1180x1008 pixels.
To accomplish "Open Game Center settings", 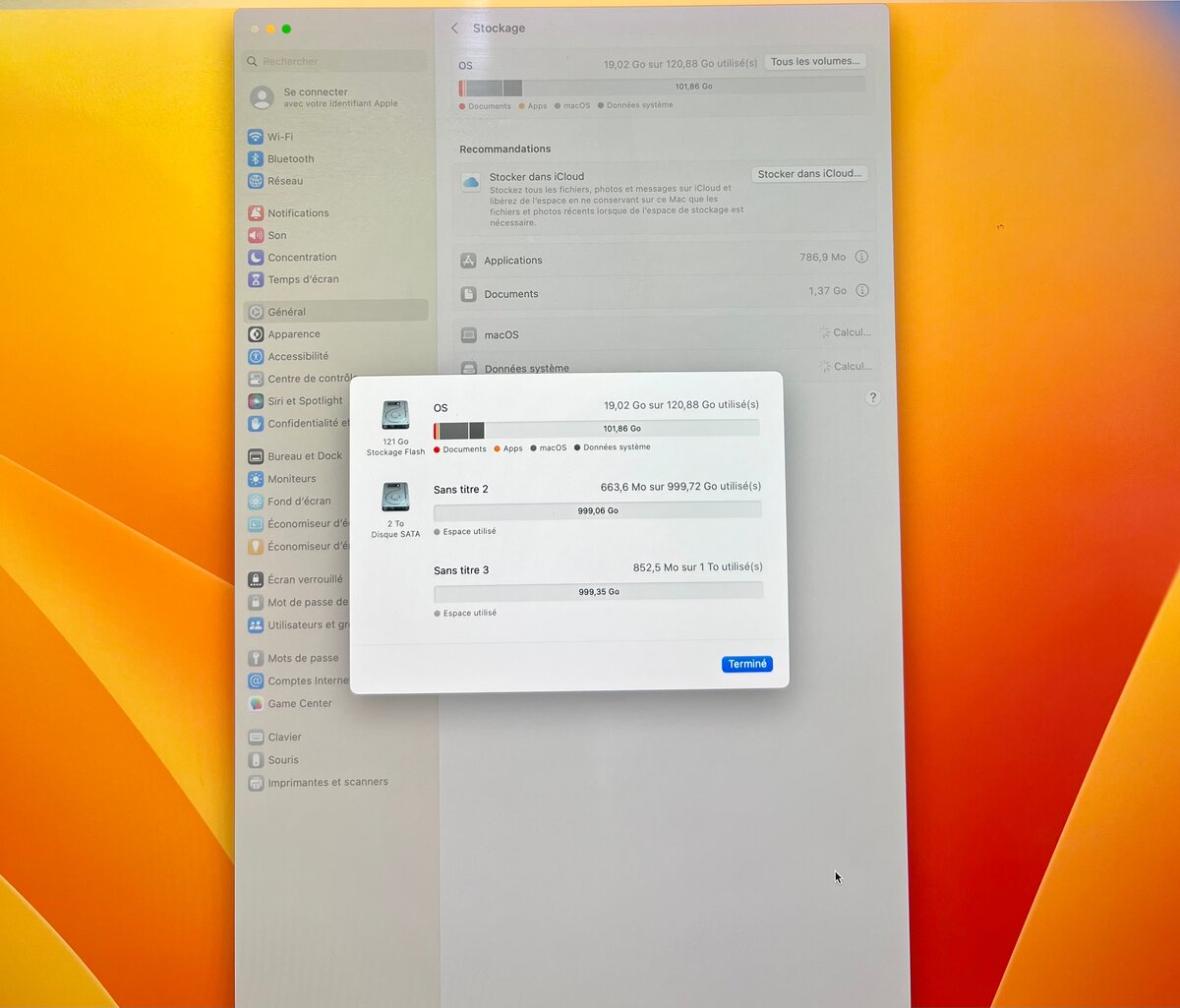I will (x=299, y=703).
